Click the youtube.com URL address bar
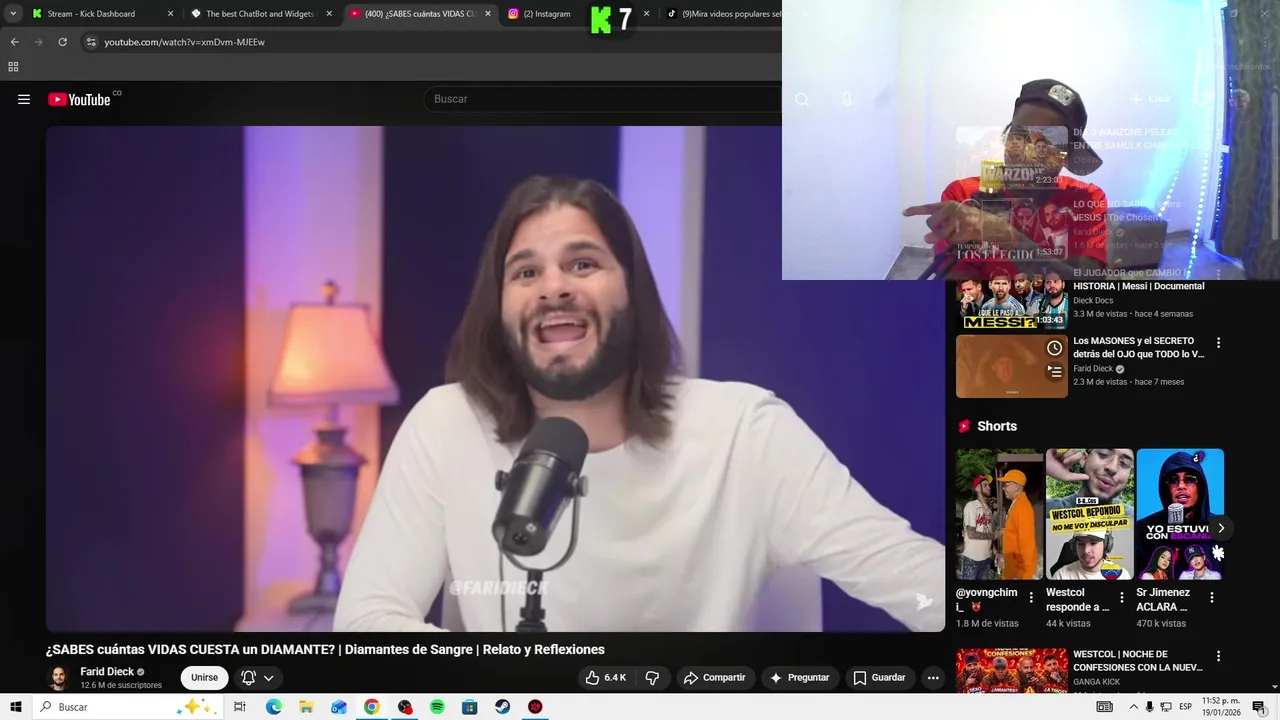Viewport: 1280px width, 720px height. coord(184,42)
